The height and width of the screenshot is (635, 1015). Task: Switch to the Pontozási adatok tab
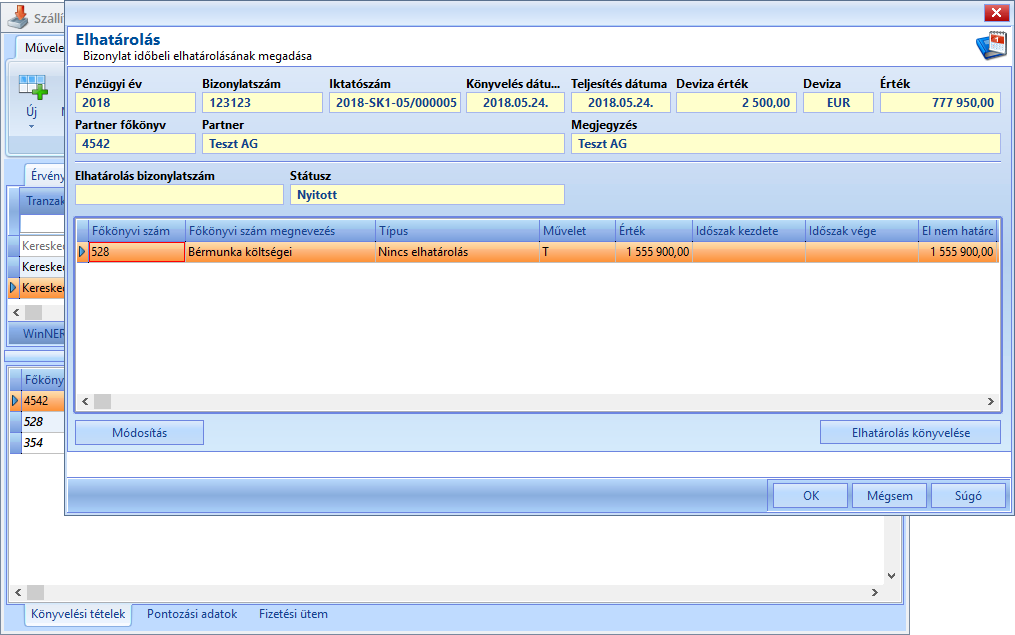coord(192,614)
